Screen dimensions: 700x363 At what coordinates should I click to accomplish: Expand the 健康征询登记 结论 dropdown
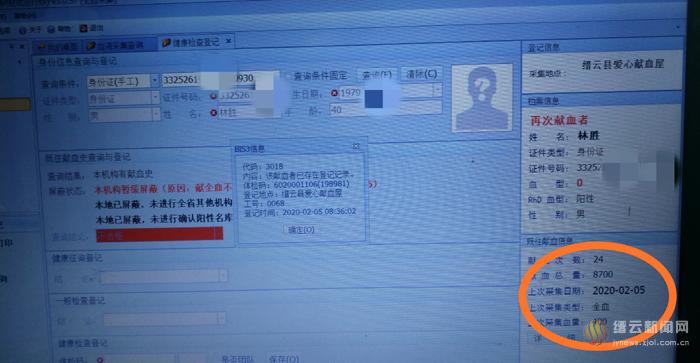[164, 277]
